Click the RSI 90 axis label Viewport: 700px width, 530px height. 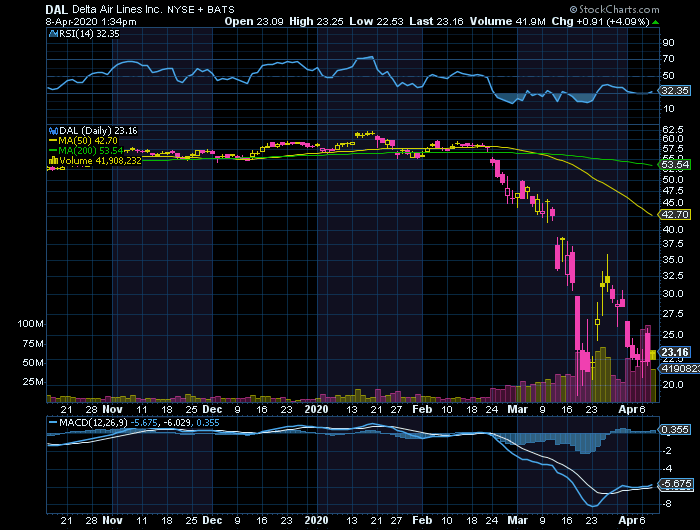(668, 43)
